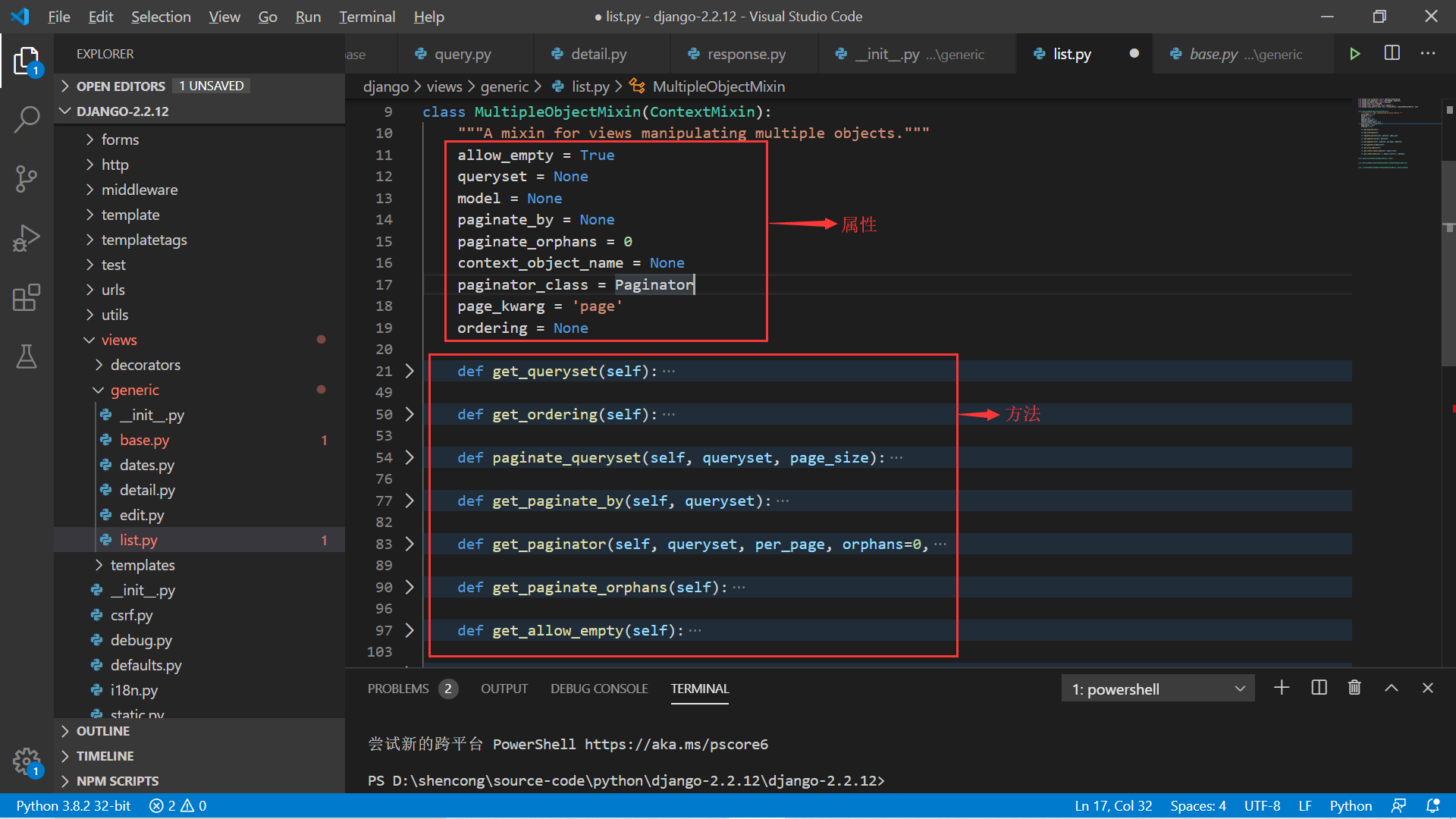Screen dimensions: 1456x819
Task: Unfold get_paginator method at line 83
Action: click(409, 544)
